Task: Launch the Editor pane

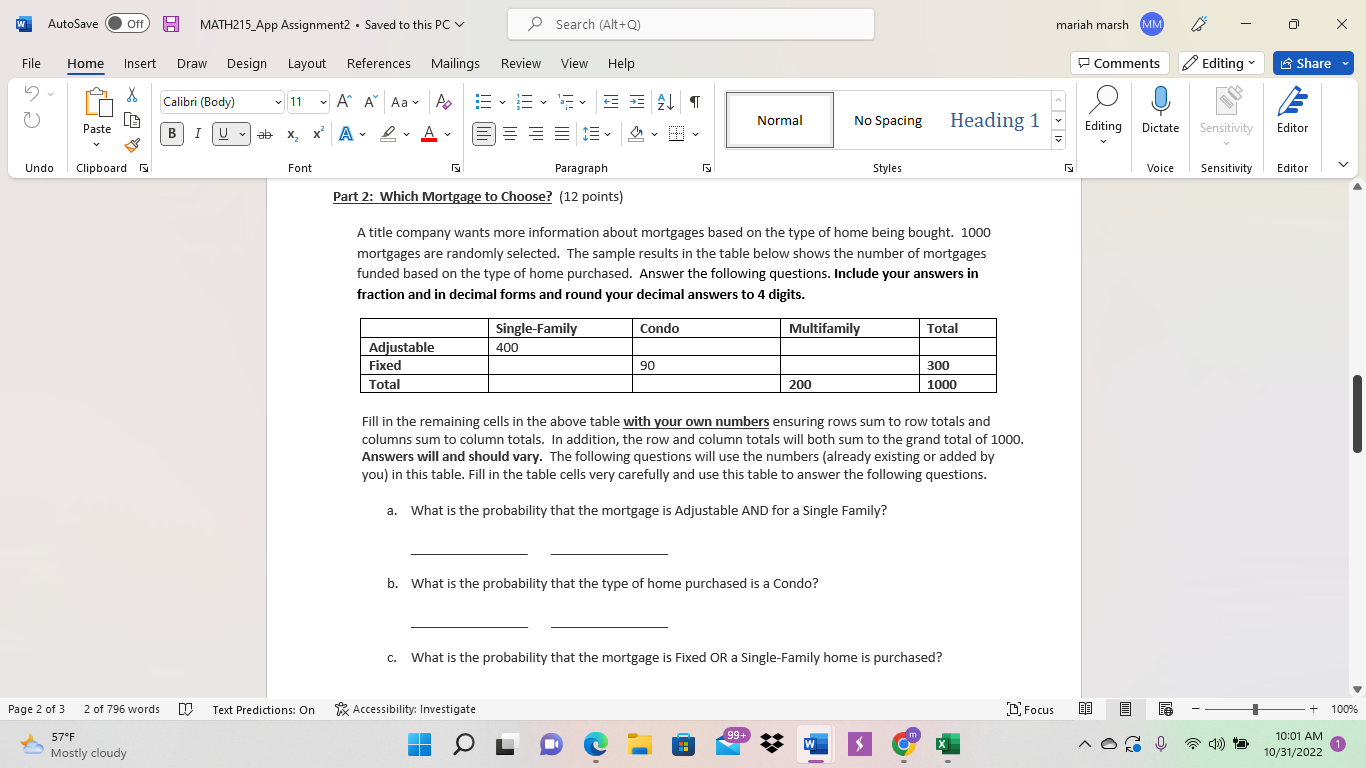Action: pos(1291,112)
